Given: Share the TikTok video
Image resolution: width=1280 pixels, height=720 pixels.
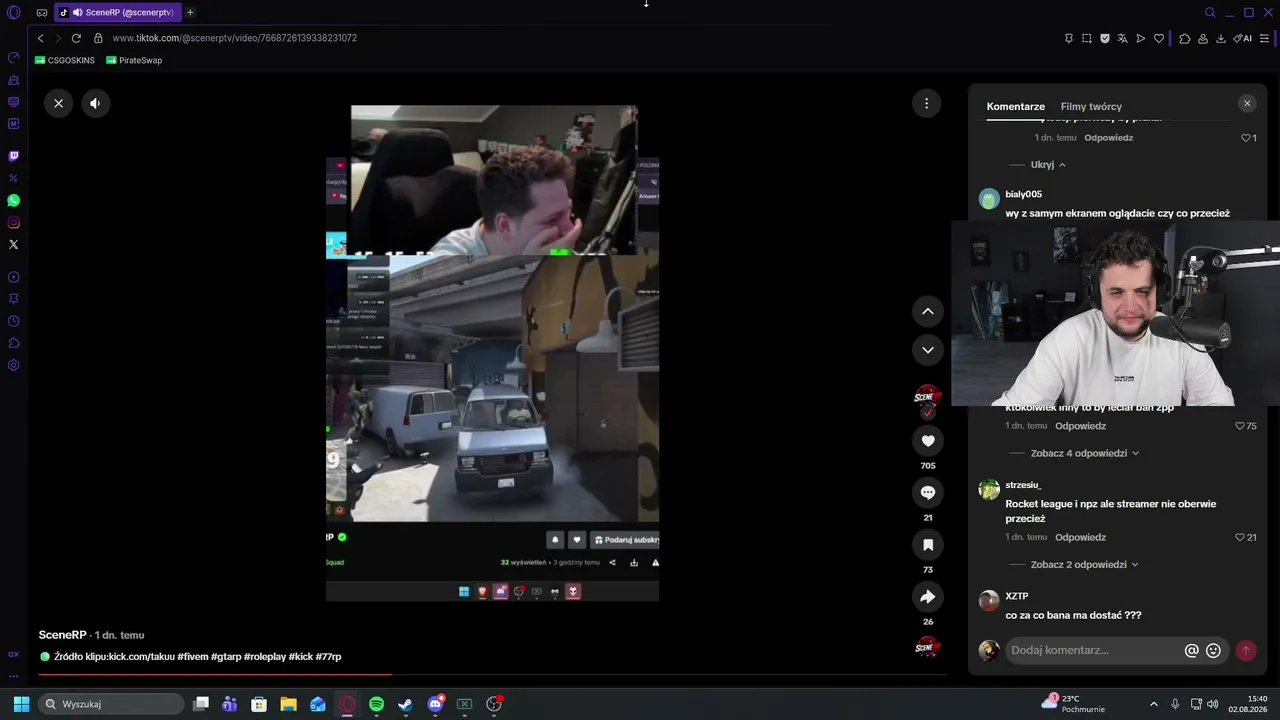Looking at the screenshot, I should pyautogui.click(x=928, y=597).
